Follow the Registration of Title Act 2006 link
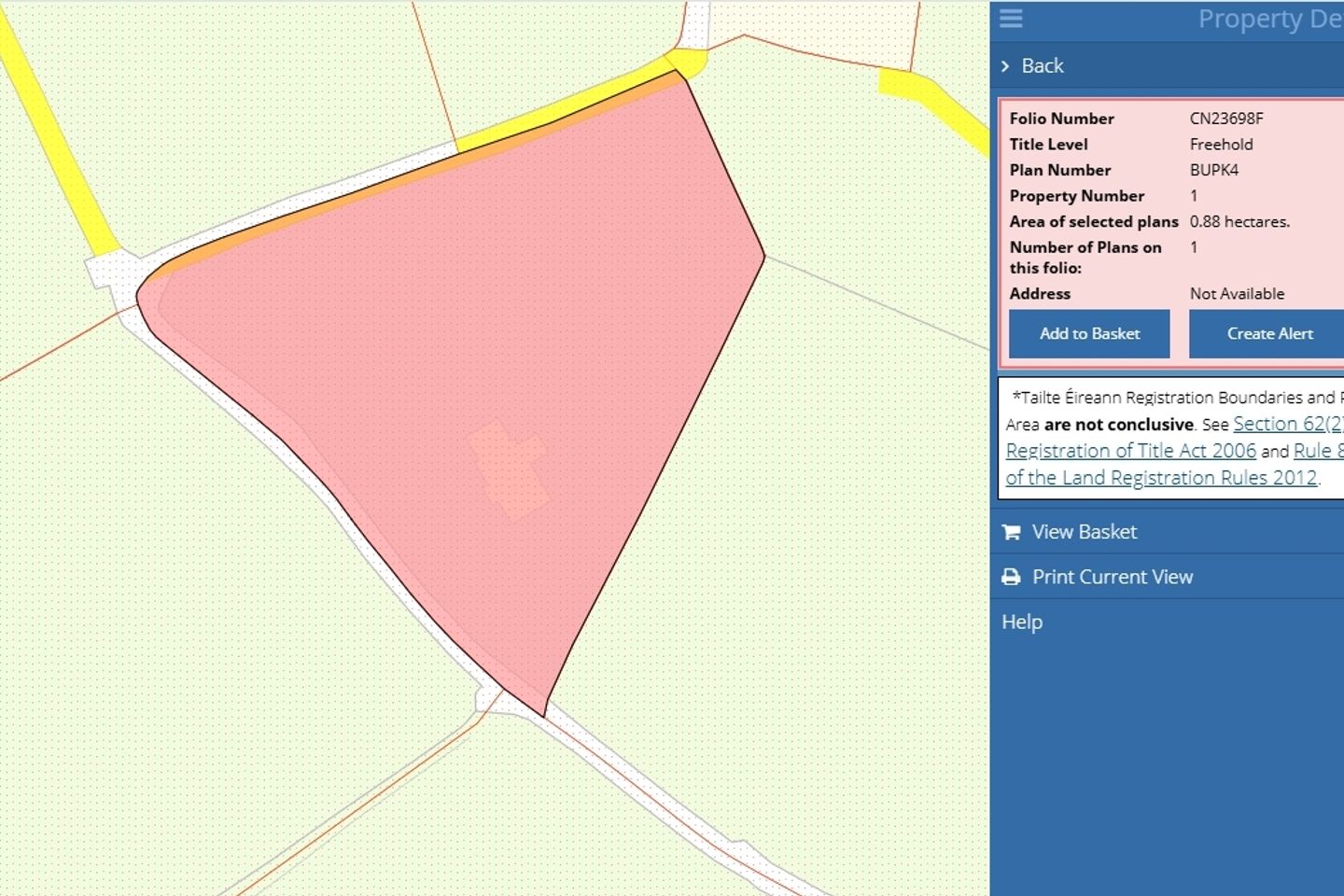 [1130, 451]
